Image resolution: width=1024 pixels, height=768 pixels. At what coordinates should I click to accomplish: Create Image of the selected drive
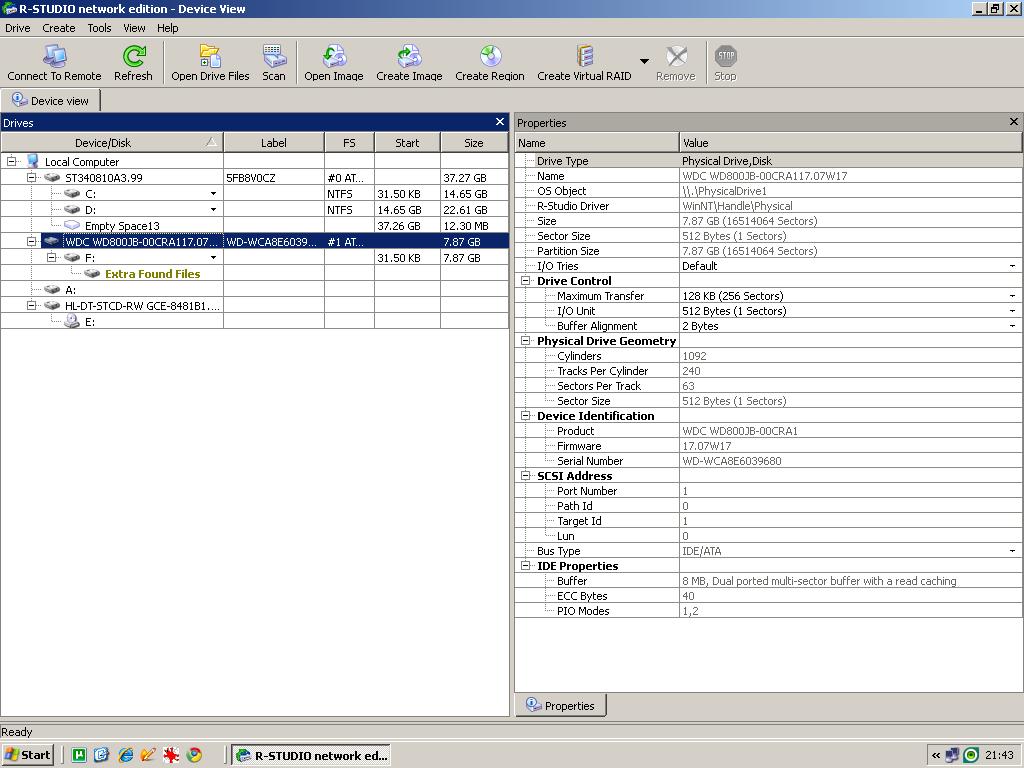coord(409,63)
